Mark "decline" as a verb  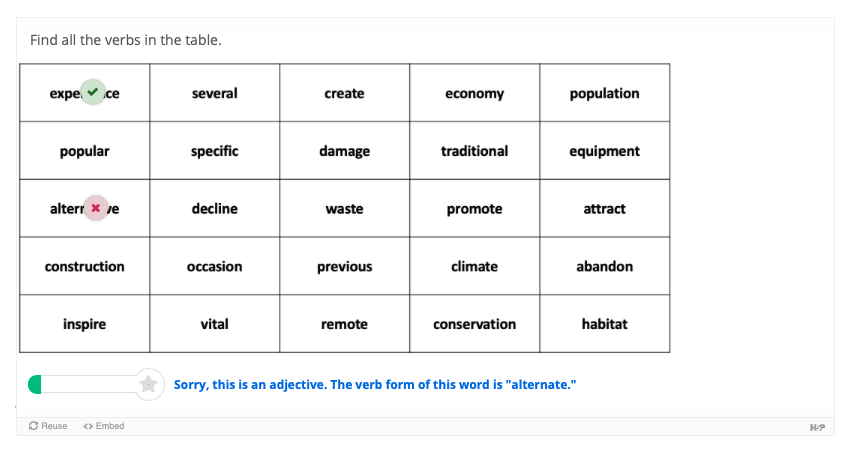pyautogui.click(x=214, y=209)
